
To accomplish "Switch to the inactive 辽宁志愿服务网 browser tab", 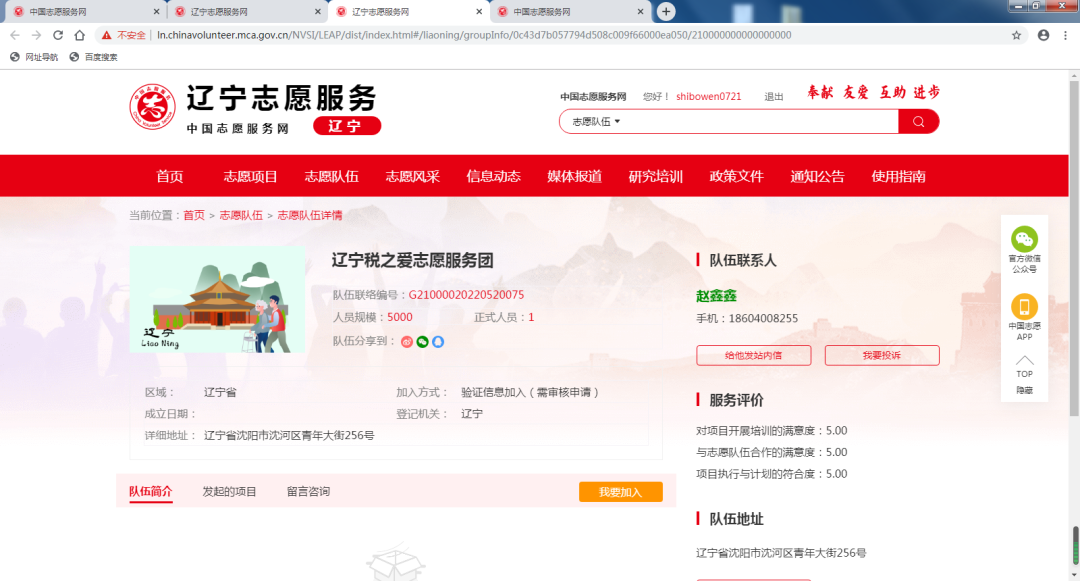I will point(247,12).
